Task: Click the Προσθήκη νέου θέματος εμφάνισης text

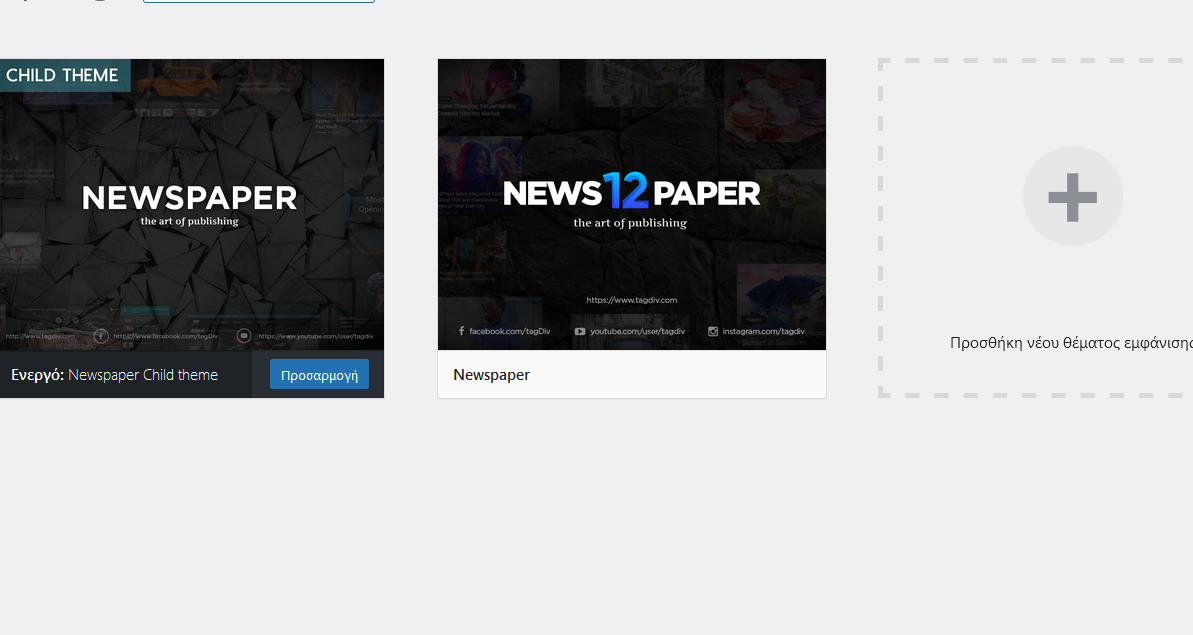Action: [x=1071, y=343]
